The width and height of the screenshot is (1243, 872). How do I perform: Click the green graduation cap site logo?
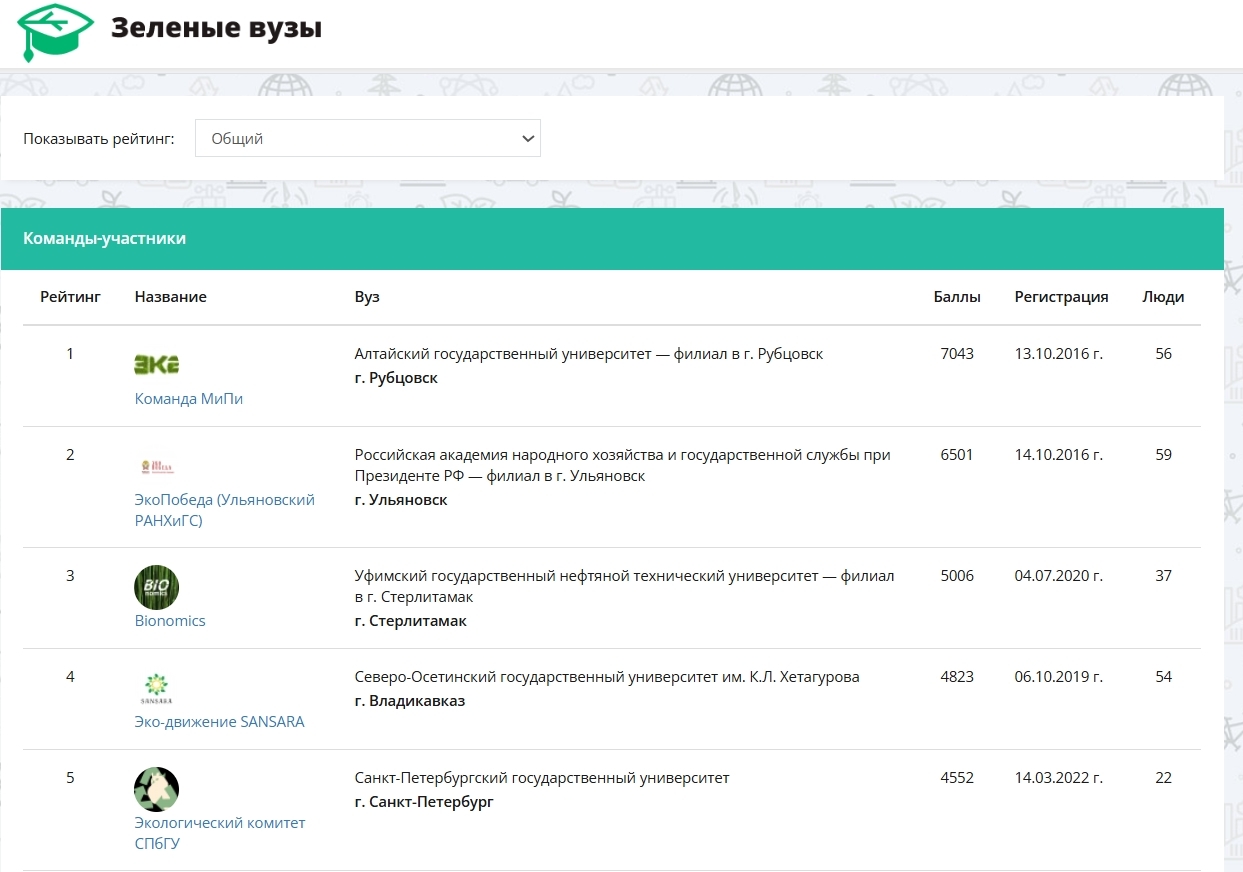pos(55,31)
